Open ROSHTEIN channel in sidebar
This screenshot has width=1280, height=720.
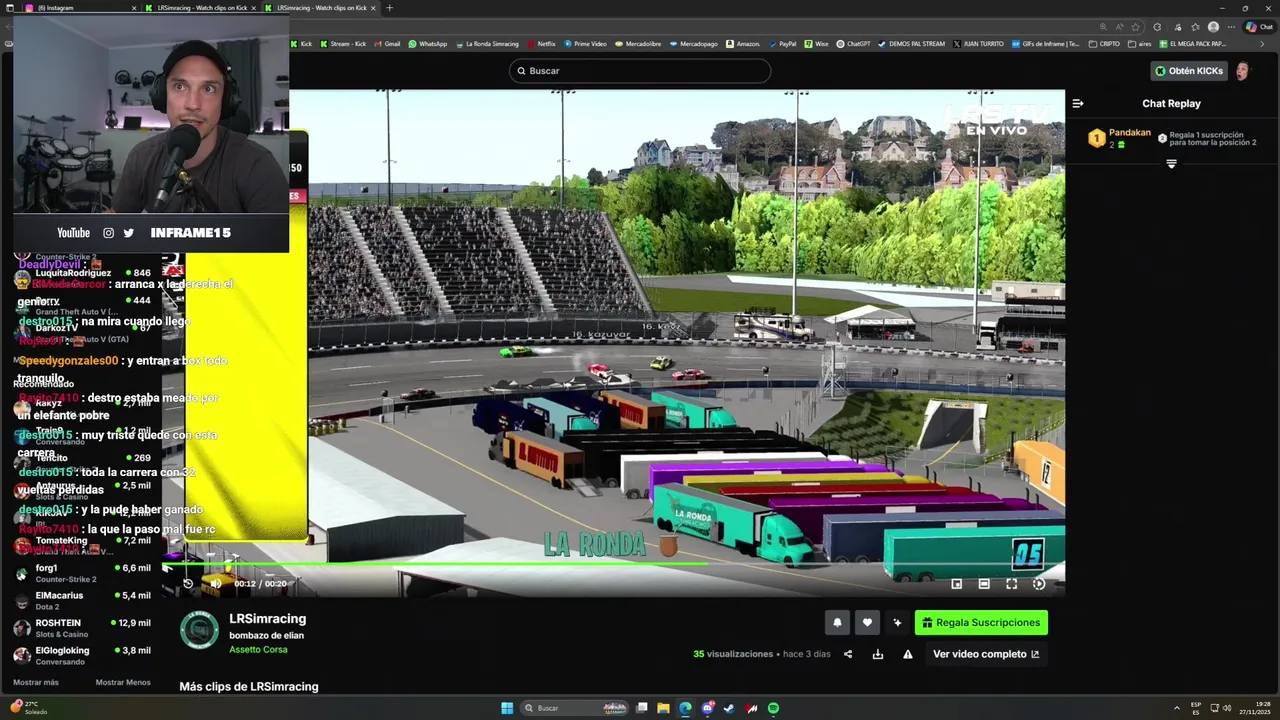(x=82, y=628)
